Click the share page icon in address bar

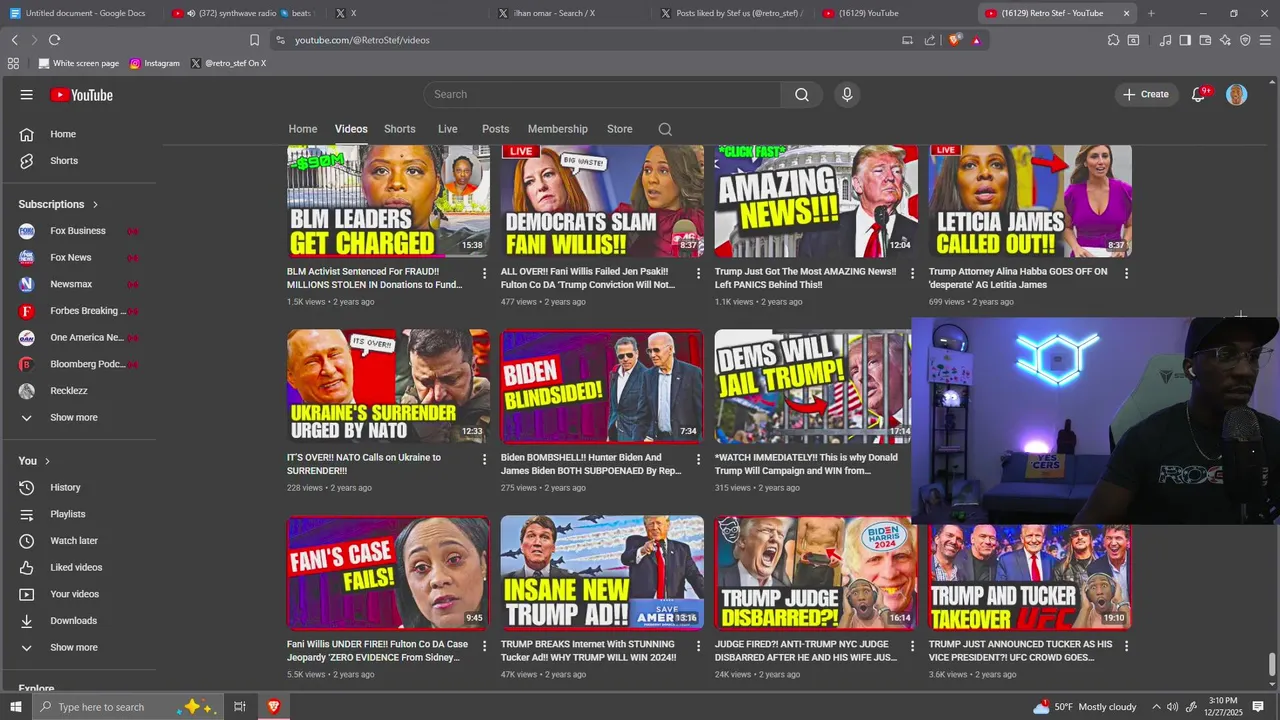point(930,40)
